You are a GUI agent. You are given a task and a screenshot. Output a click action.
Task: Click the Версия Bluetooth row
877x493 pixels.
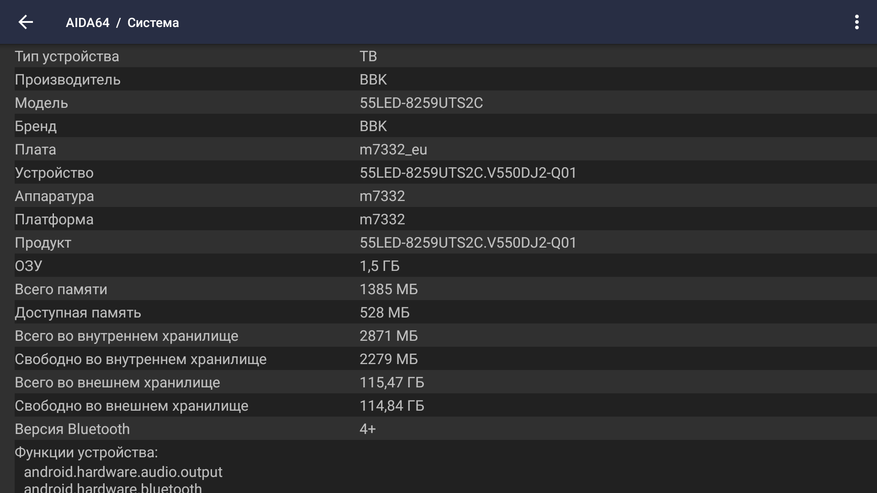click(x=438, y=429)
